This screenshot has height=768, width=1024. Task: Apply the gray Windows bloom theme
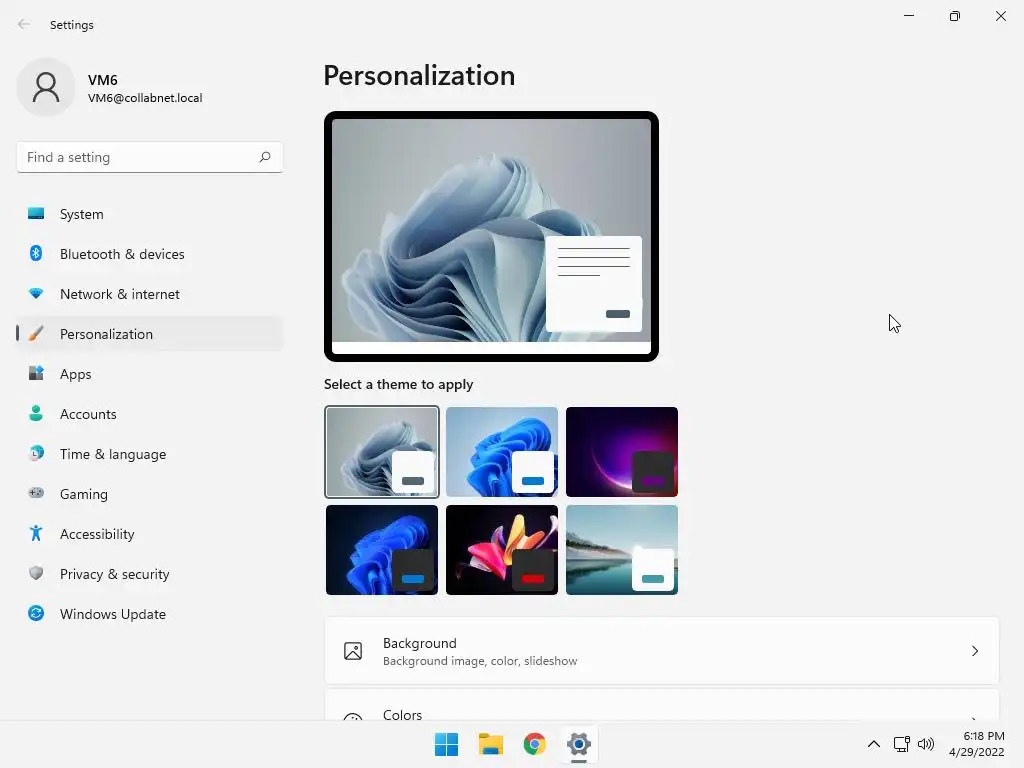tap(382, 452)
